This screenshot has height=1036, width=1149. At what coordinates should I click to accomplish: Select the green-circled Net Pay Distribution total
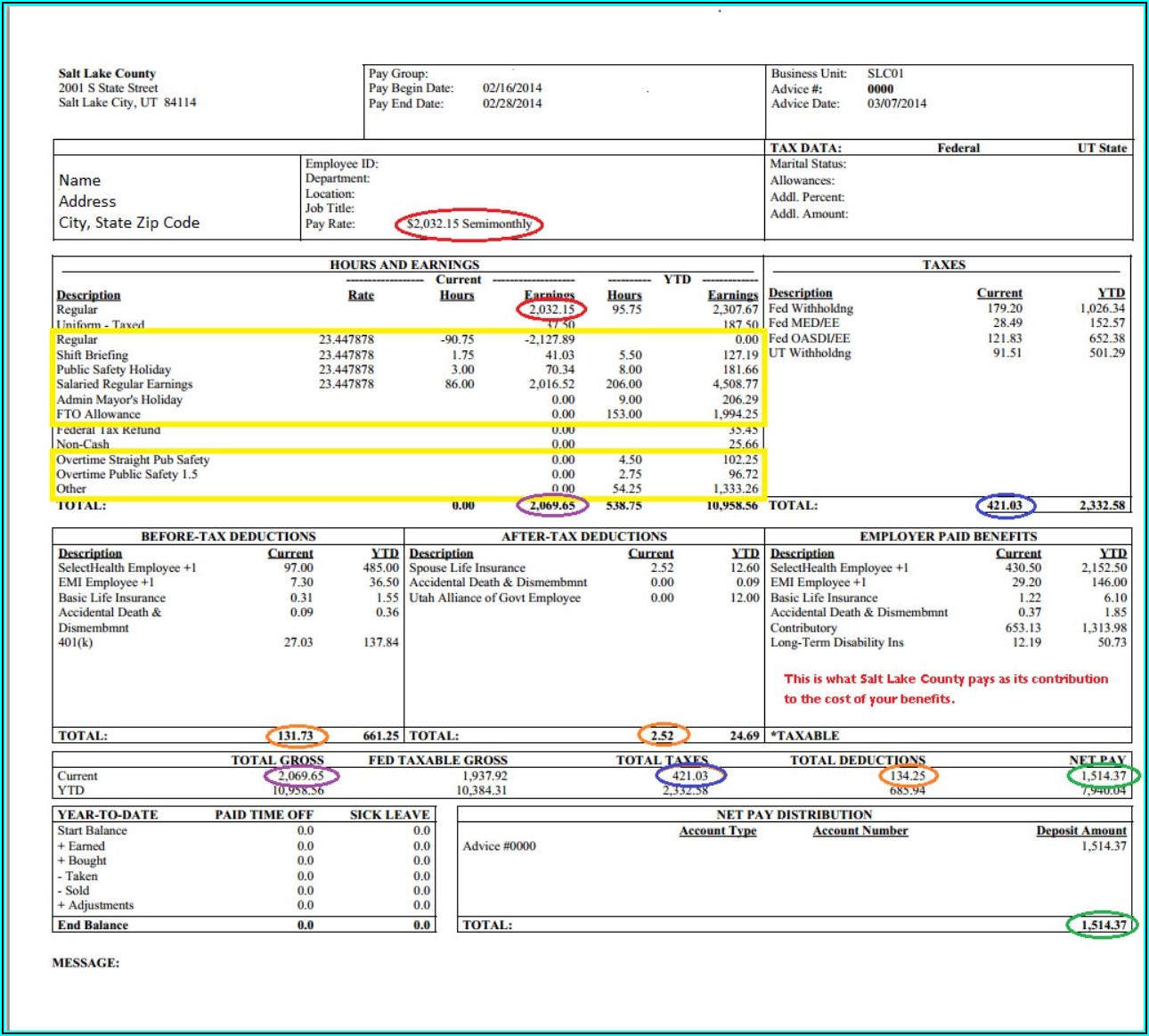1103,925
